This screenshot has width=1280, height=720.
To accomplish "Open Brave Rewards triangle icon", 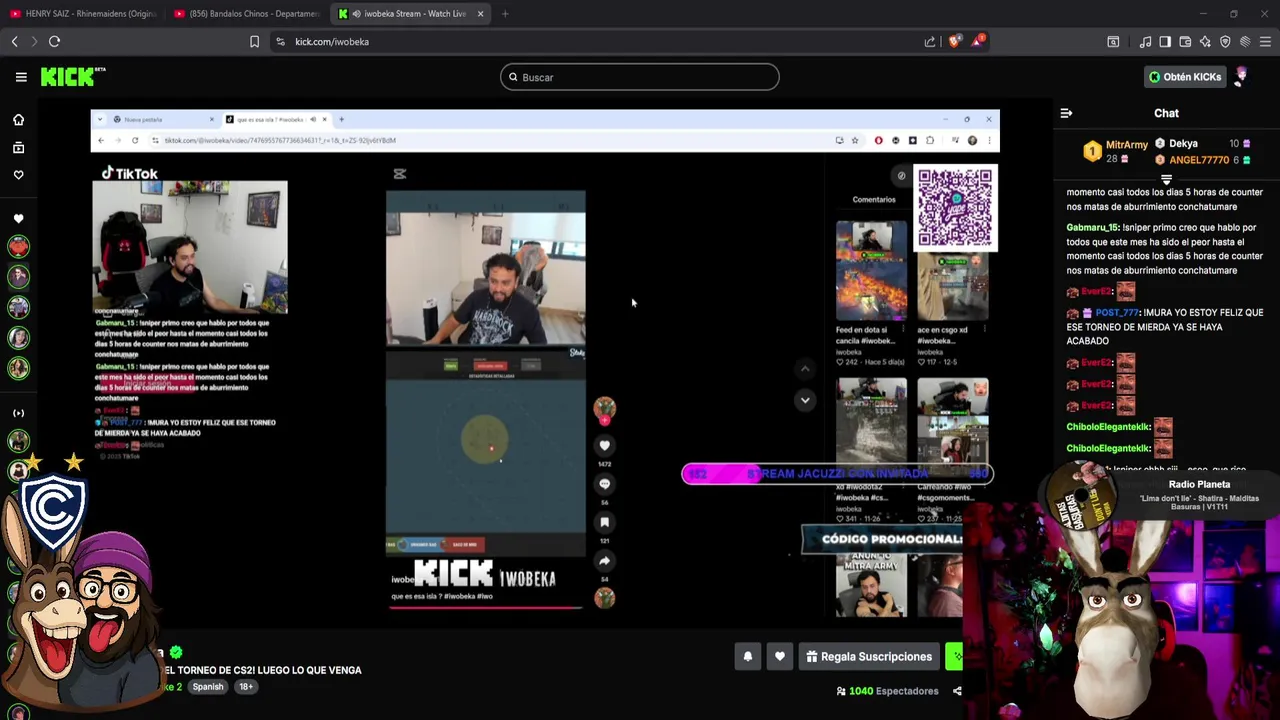I will click(979, 41).
